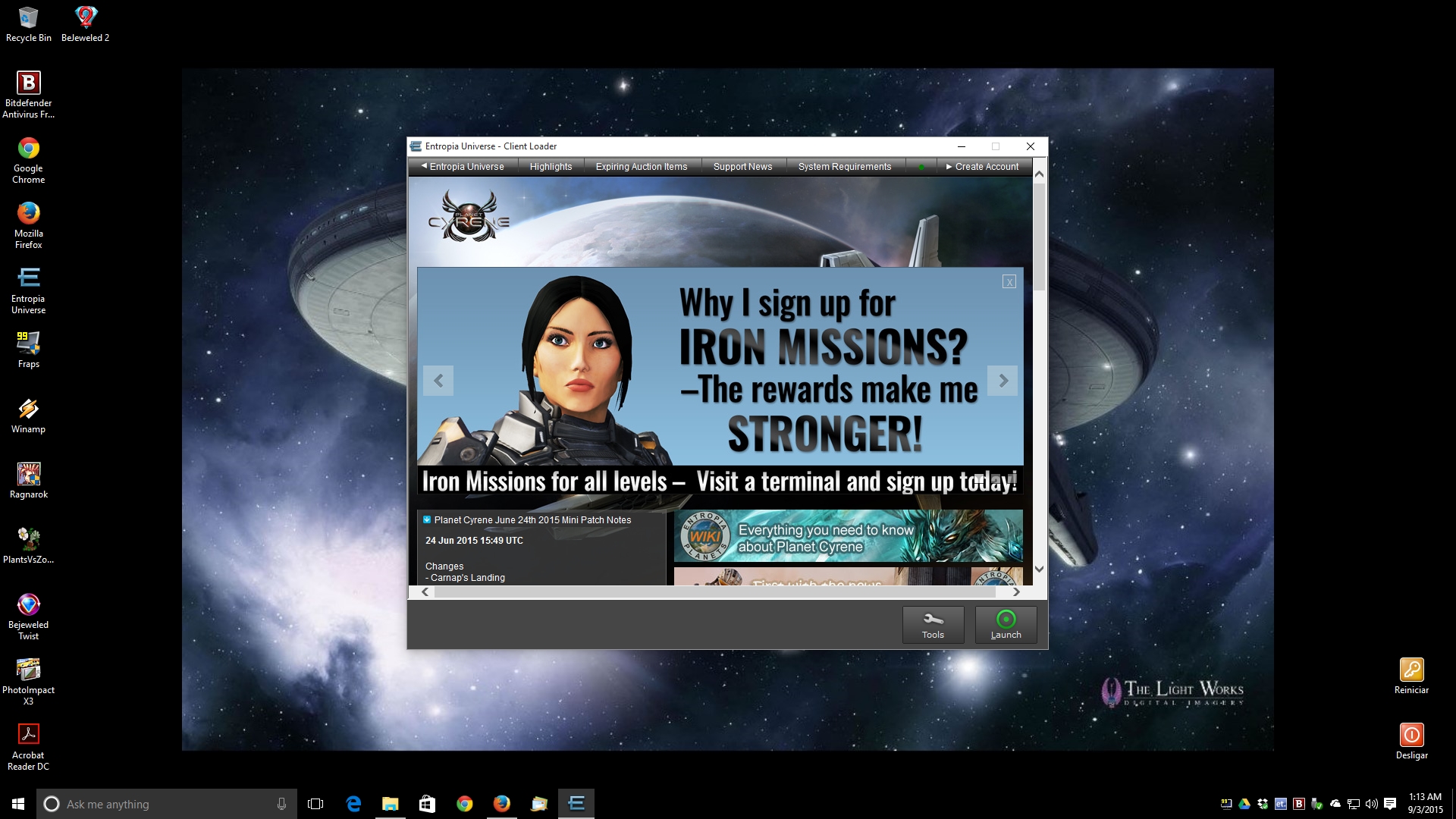Click the Planet Cyrene logo

tap(469, 217)
